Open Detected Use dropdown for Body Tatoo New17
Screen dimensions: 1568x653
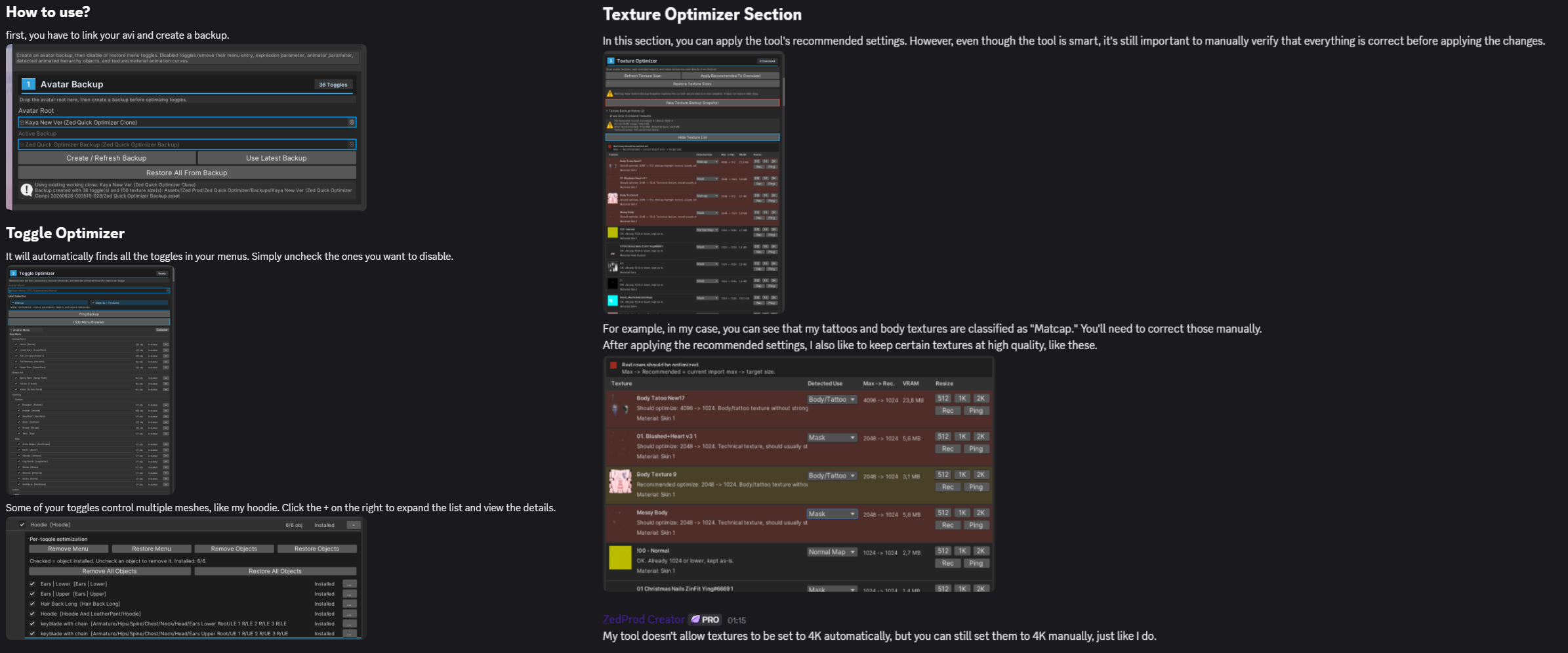pos(832,400)
